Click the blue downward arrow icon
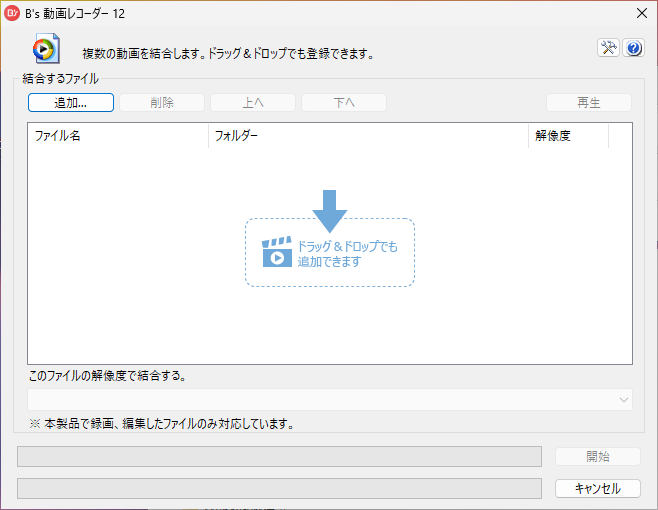Screen dimensions: 658x510 329,211
